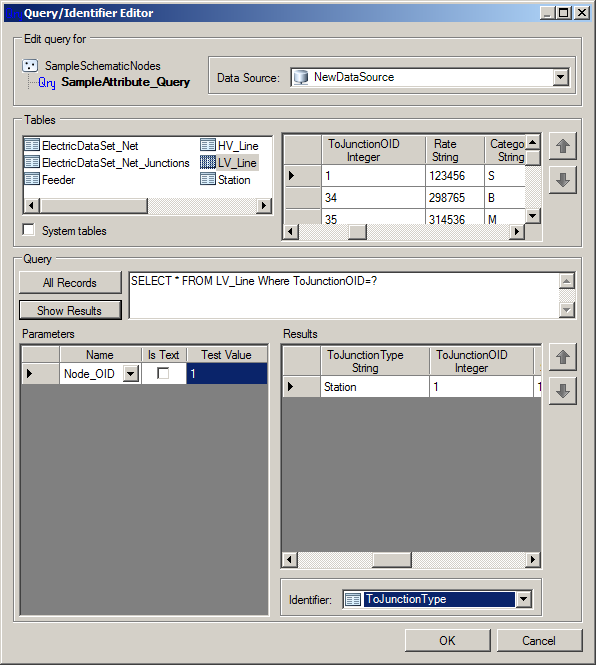Select the ElectricDataSet_Net table icon
The width and height of the screenshot is (596, 665).
32,145
